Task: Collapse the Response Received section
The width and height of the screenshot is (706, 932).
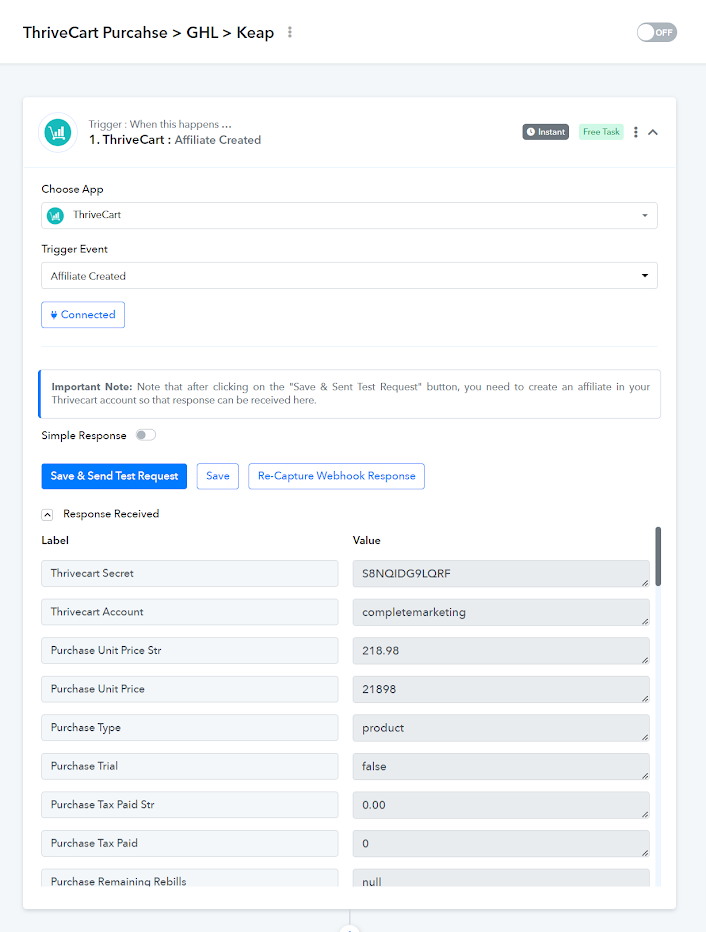Action: coord(48,514)
